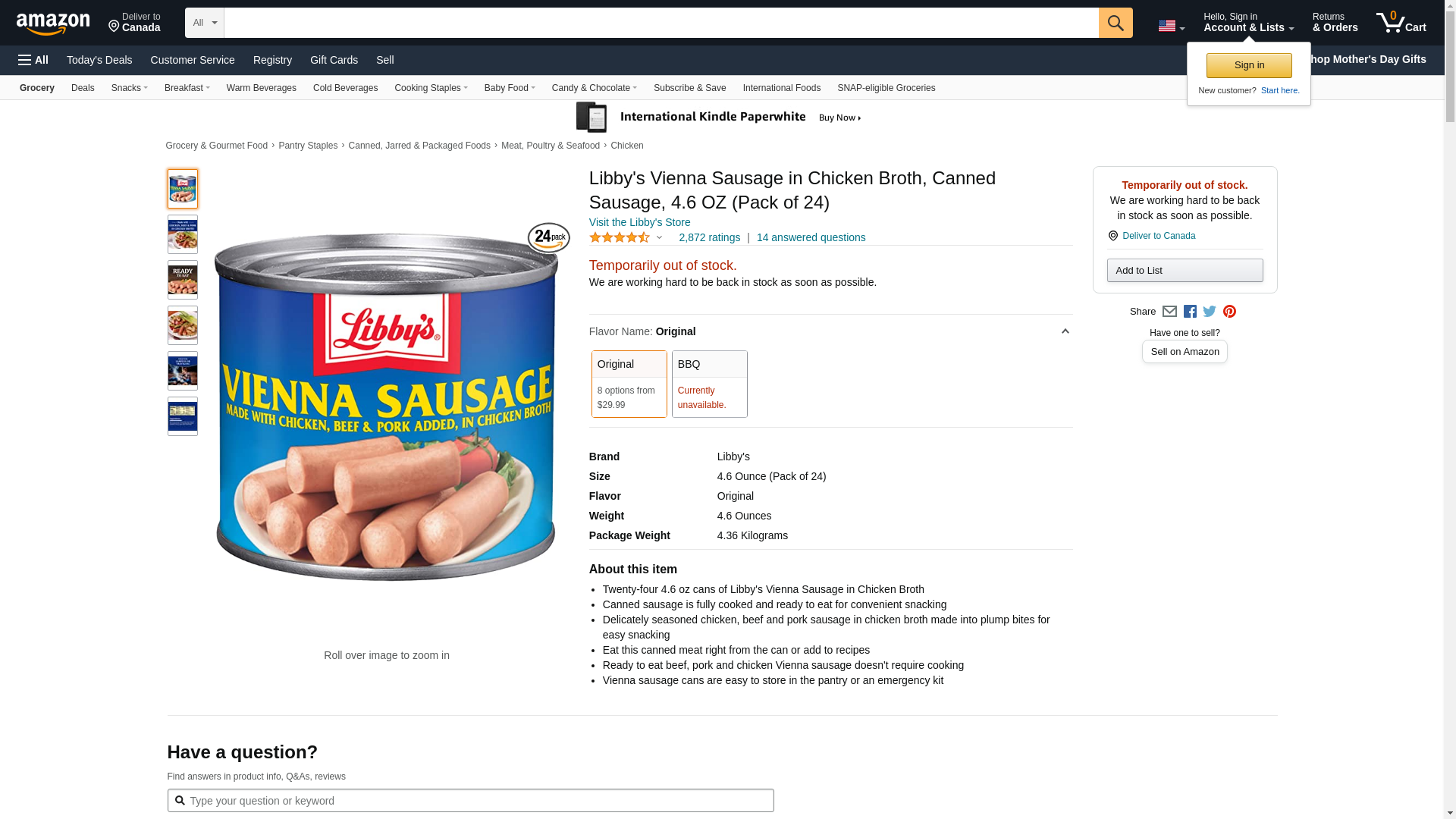Share product via email icon

pyautogui.click(x=1169, y=312)
